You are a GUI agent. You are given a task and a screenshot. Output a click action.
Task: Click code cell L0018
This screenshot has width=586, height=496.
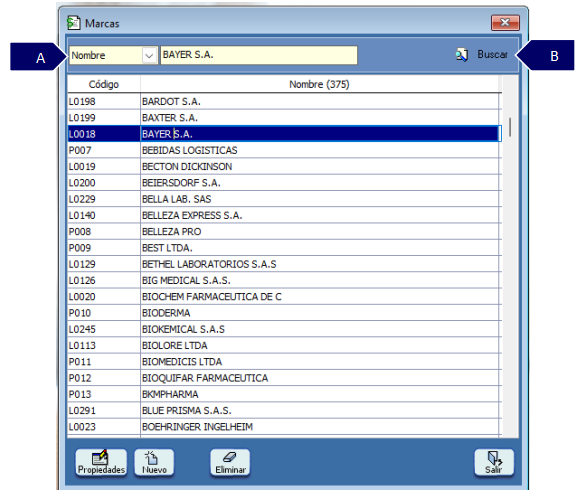pyautogui.click(x=104, y=134)
